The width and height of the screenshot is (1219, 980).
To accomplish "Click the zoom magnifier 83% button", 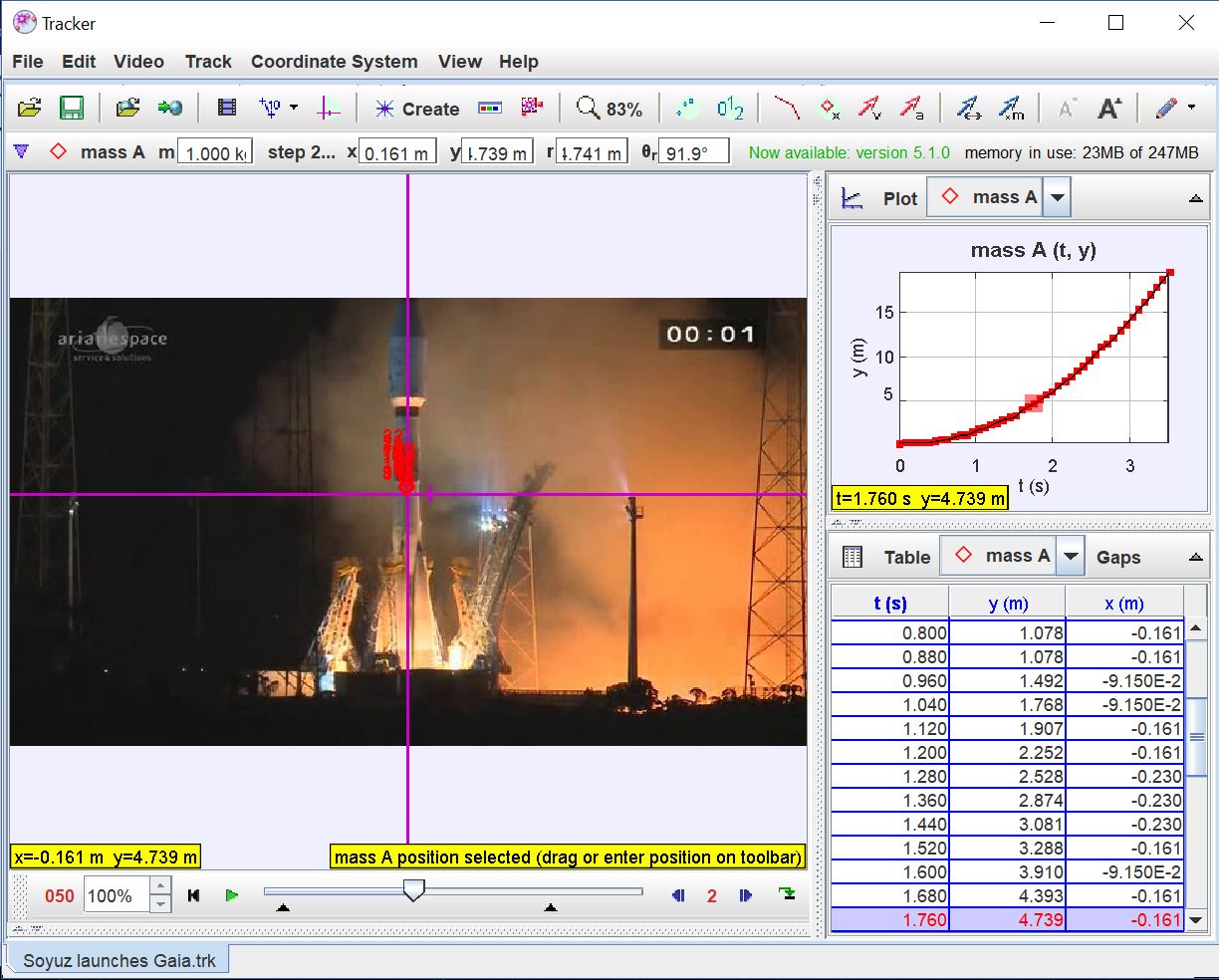I will tap(609, 109).
